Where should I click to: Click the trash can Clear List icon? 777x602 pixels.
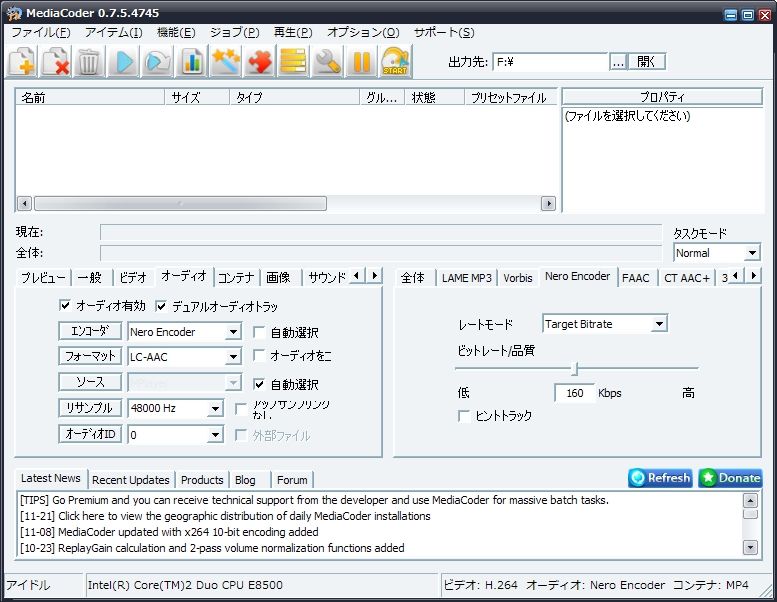pos(89,61)
